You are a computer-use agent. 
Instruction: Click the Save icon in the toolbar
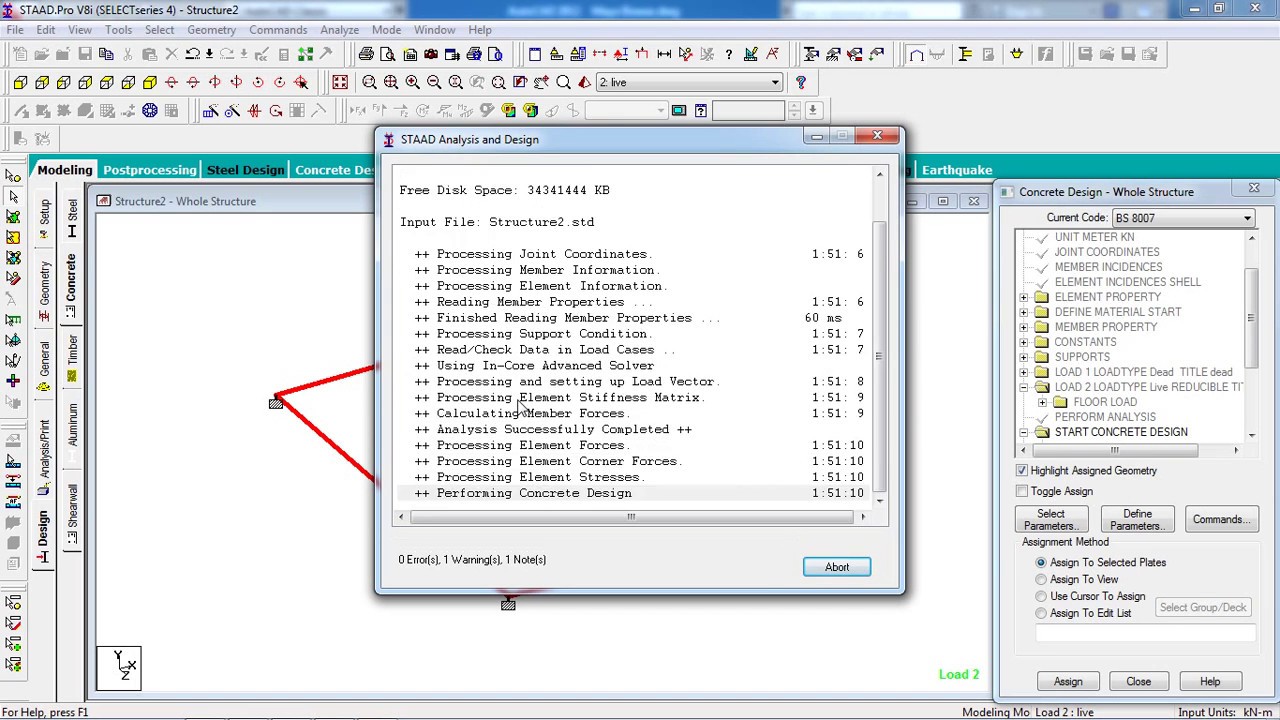[x=85, y=54]
